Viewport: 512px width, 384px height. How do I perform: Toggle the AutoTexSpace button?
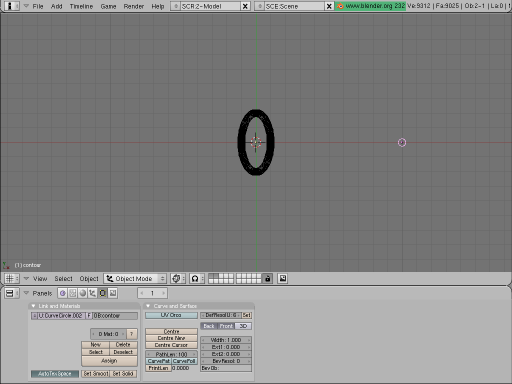55,374
